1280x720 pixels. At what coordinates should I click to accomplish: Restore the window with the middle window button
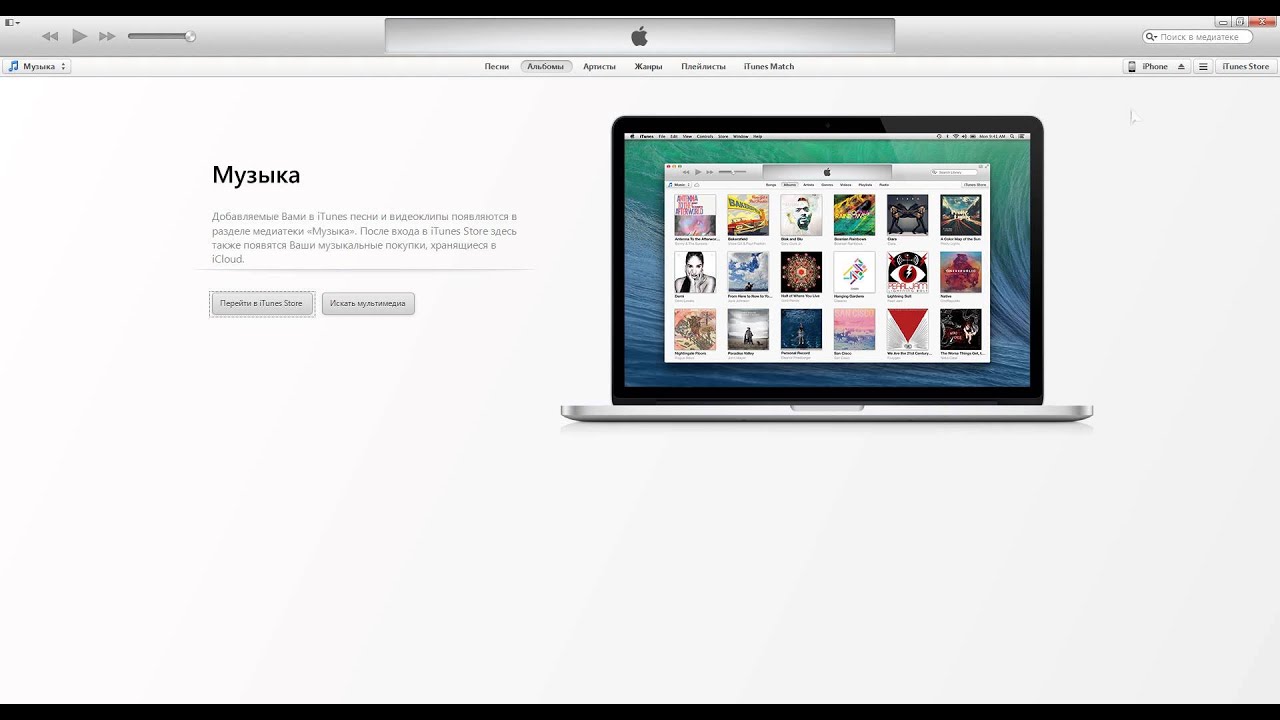point(1240,21)
